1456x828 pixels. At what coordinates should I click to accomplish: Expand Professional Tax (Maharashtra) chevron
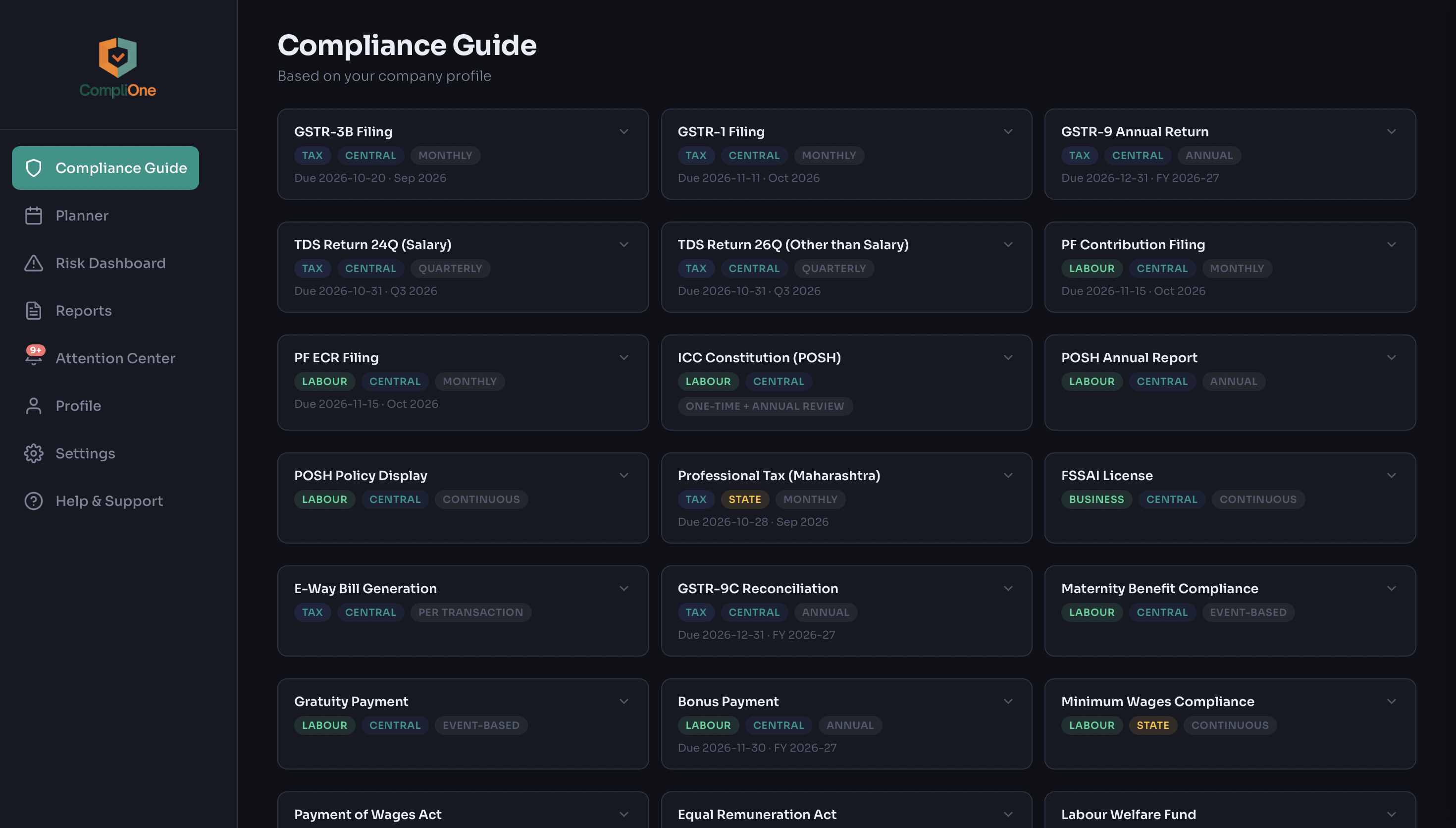click(x=1008, y=475)
